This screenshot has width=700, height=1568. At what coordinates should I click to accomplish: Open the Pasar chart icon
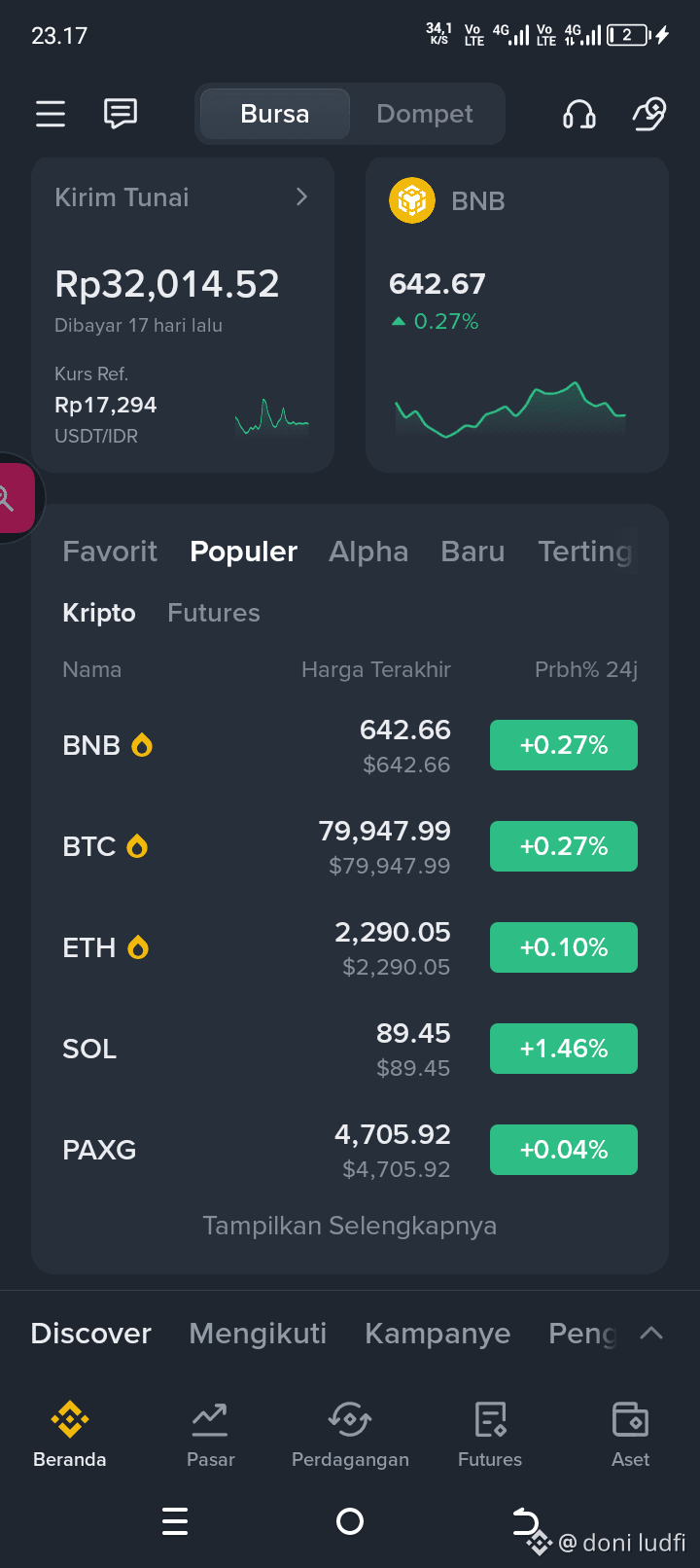pyautogui.click(x=210, y=1420)
